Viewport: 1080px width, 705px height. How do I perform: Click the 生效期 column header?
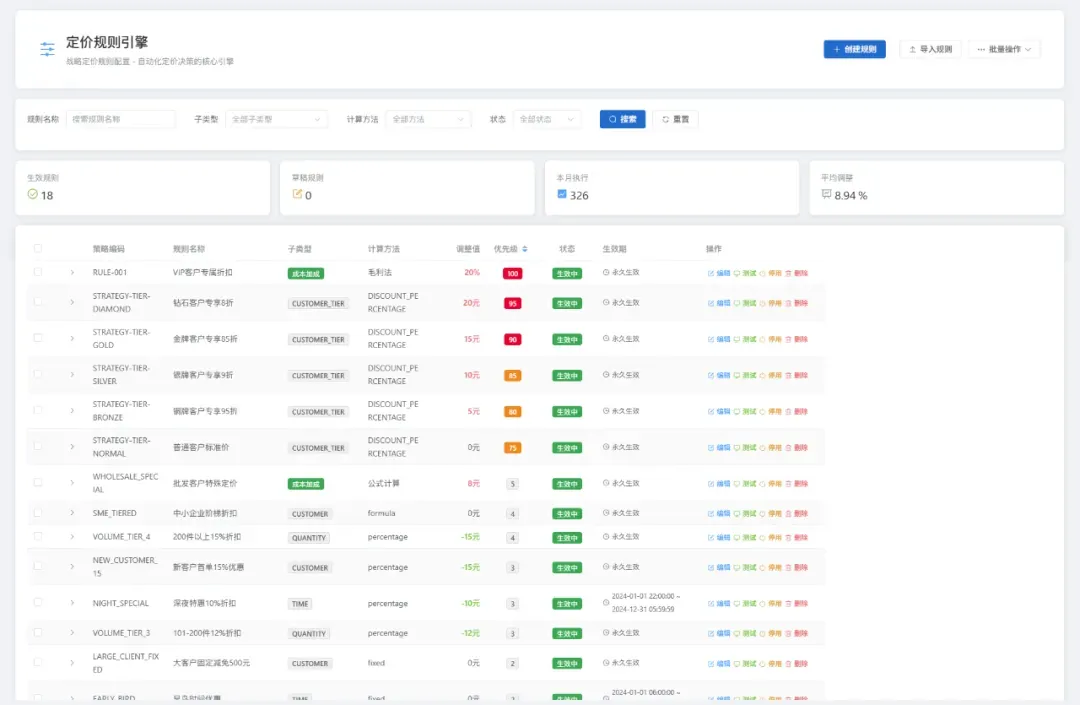(614, 249)
